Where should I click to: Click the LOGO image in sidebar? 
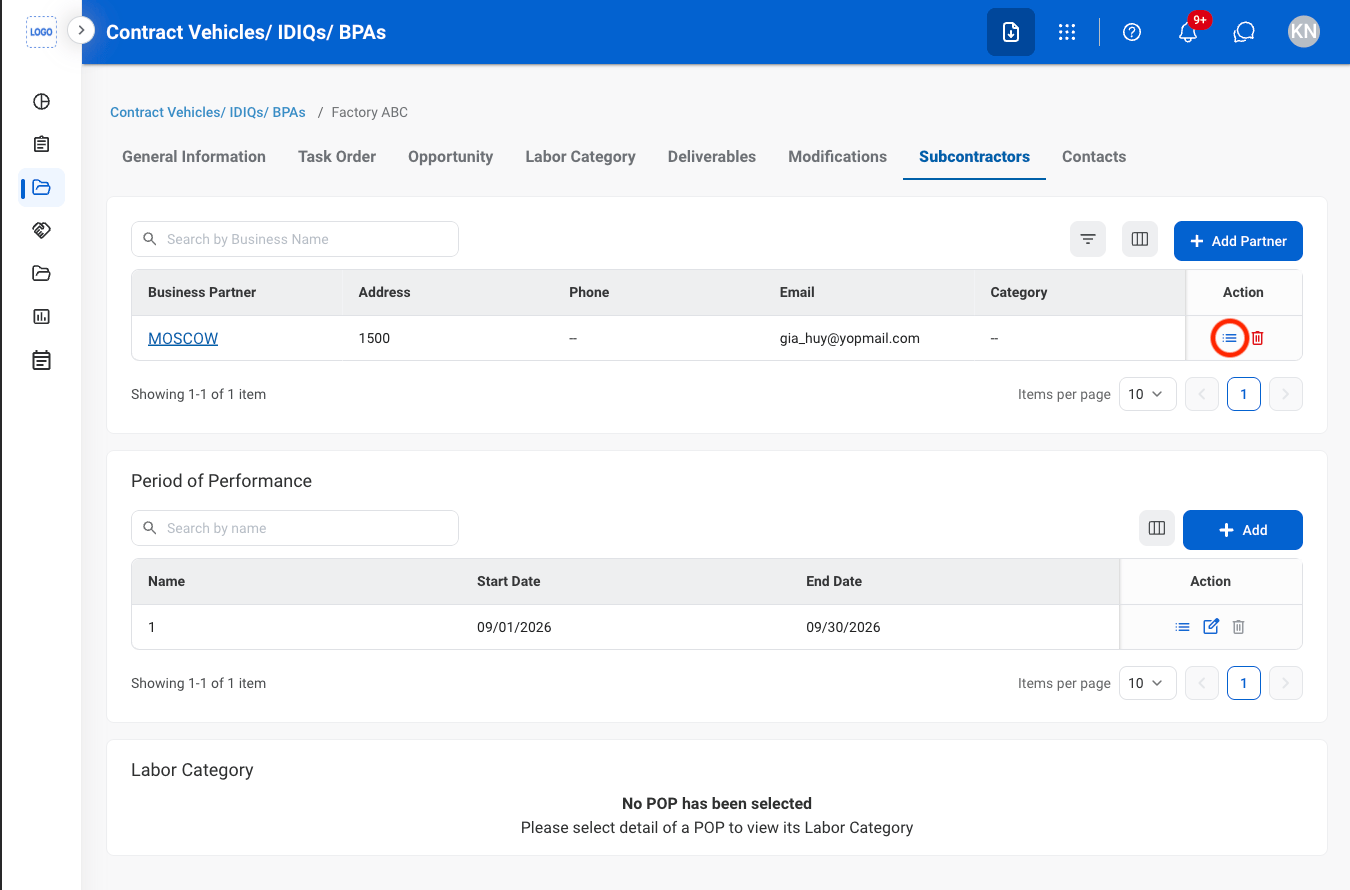tap(41, 32)
